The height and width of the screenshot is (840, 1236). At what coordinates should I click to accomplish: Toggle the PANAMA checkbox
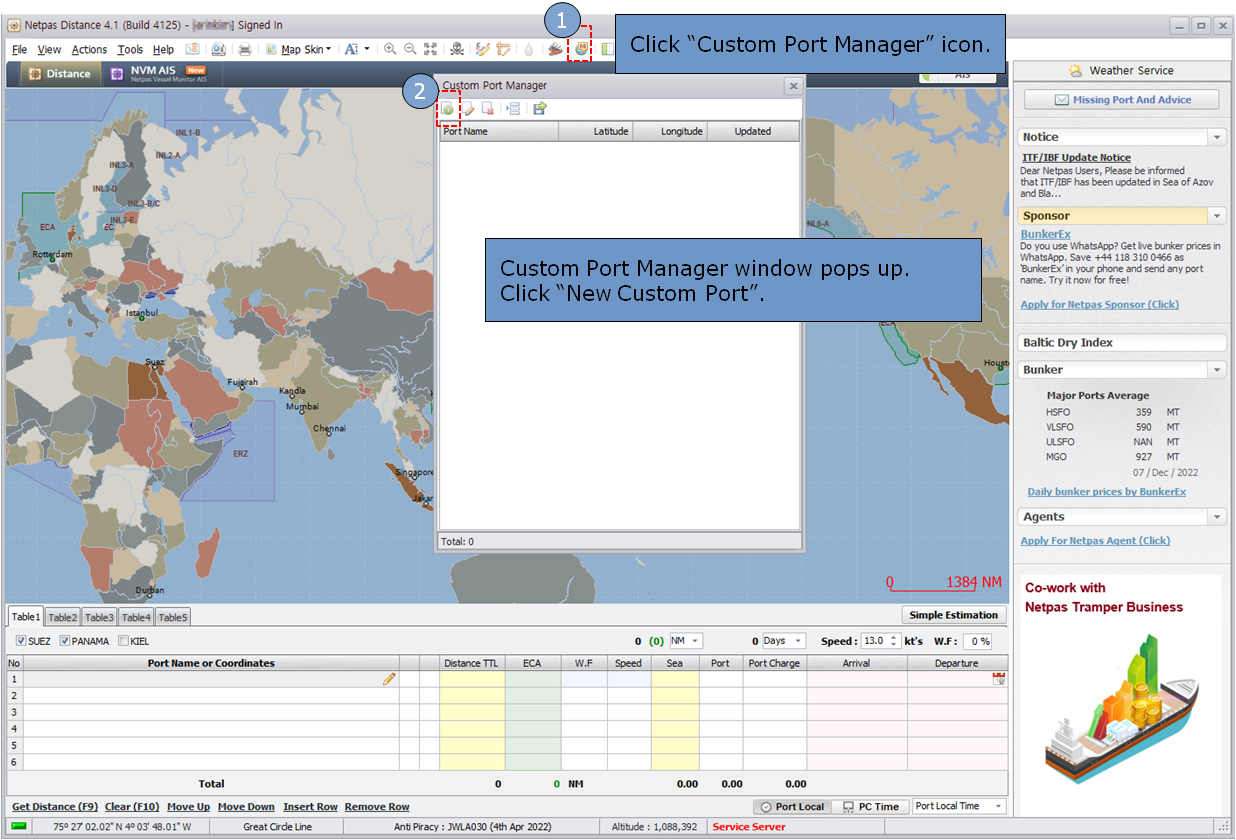(65, 641)
